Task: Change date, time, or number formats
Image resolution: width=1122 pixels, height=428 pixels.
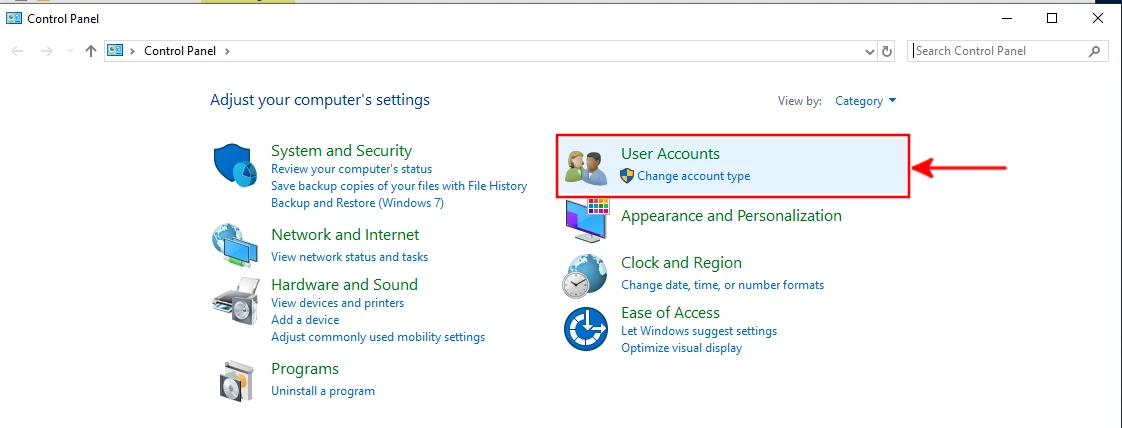Action: (723, 285)
